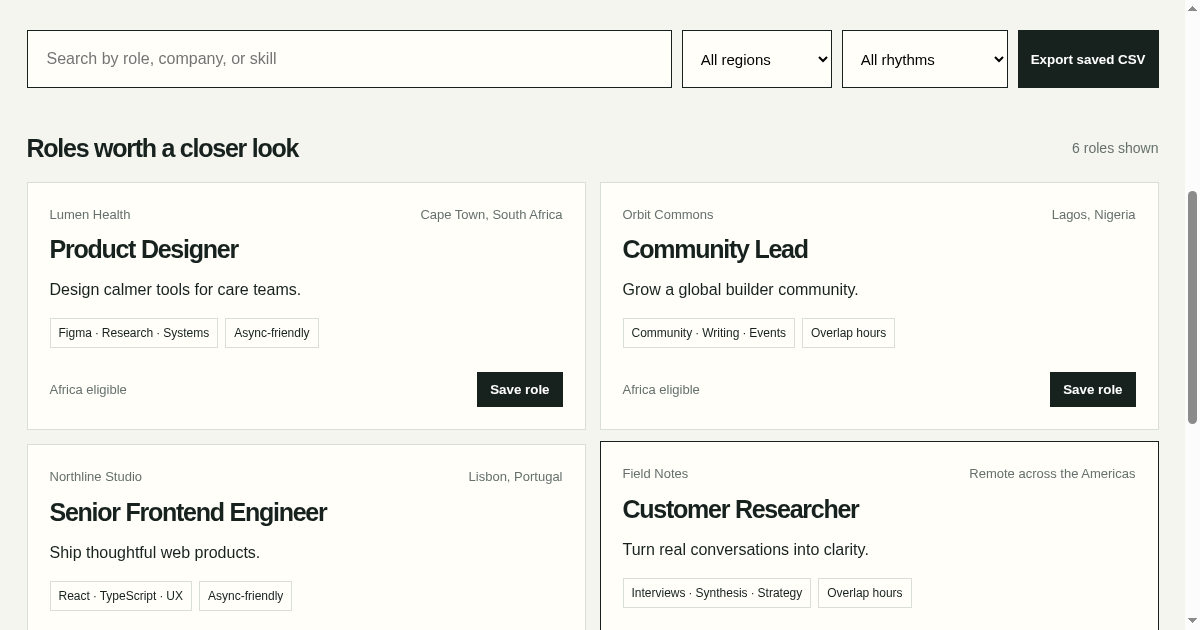Click the 6 roles shown count
The width and height of the screenshot is (1200, 630).
1115,148
